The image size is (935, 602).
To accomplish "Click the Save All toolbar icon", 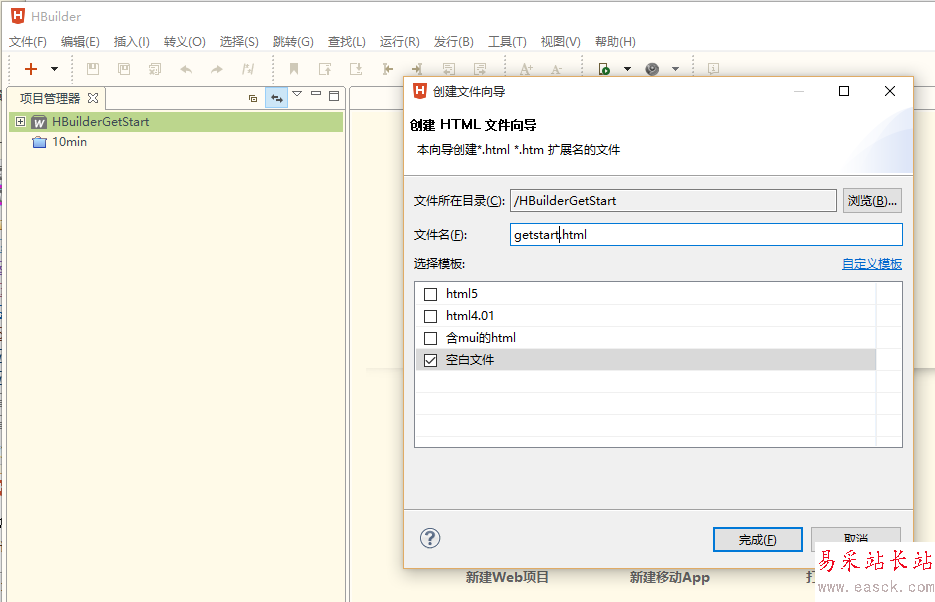I will point(155,69).
